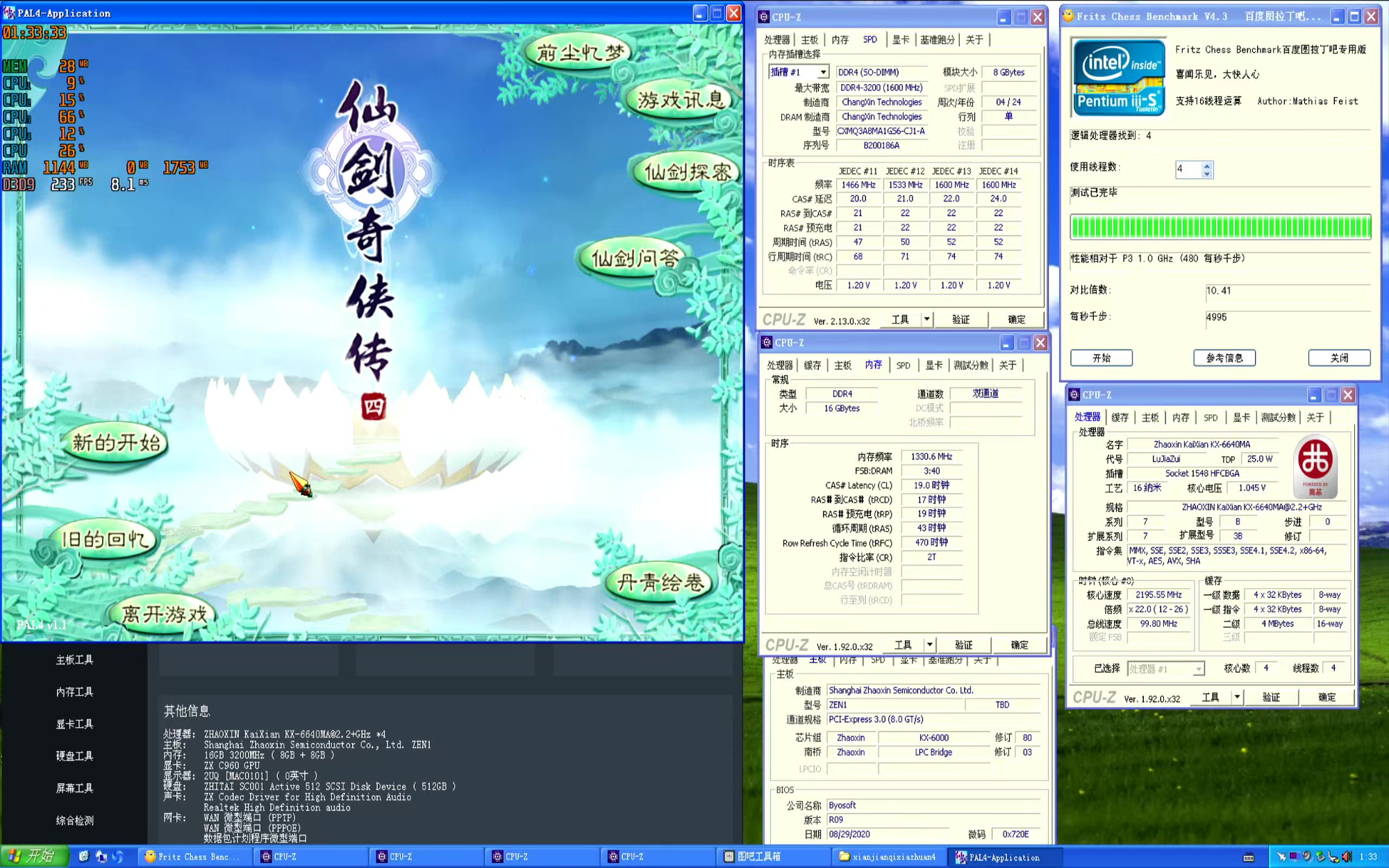
Task: Click the green benchmark progress bar
Action: tap(1220, 227)
